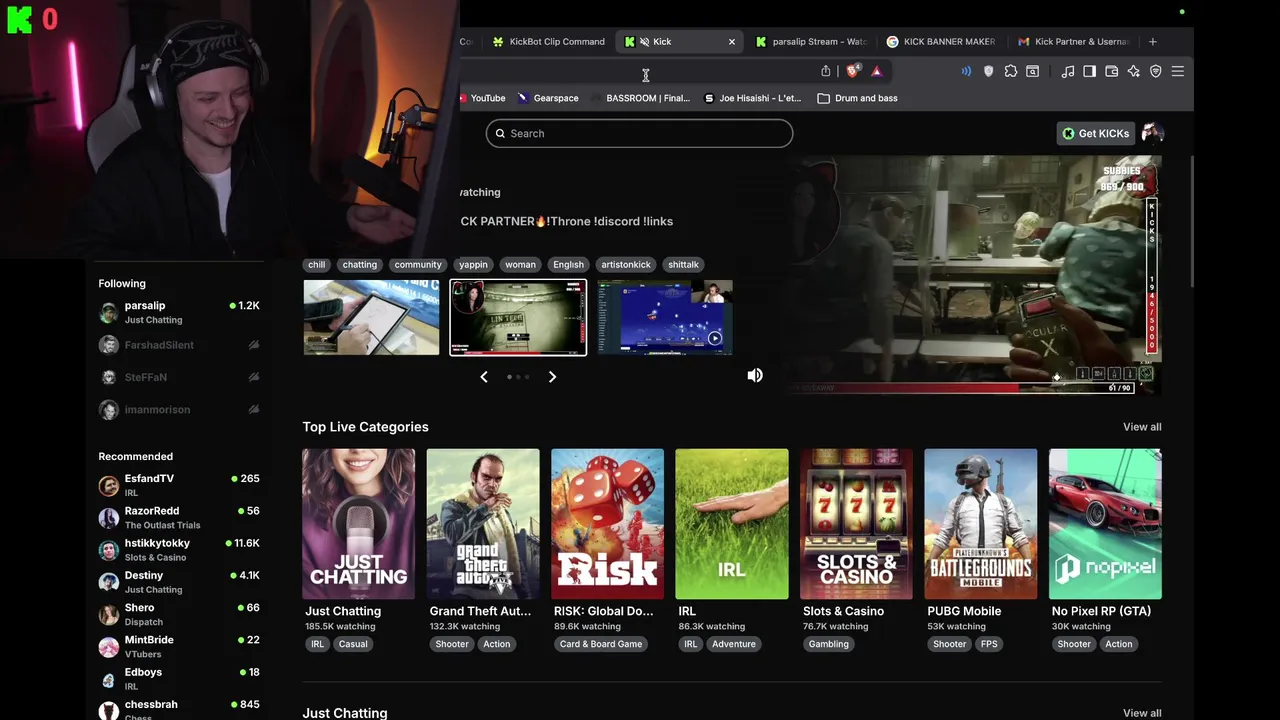Open the tablet drawing stream thumbnail
The height and width of the screenshot is (720, 1280).
tap(371, 317)
